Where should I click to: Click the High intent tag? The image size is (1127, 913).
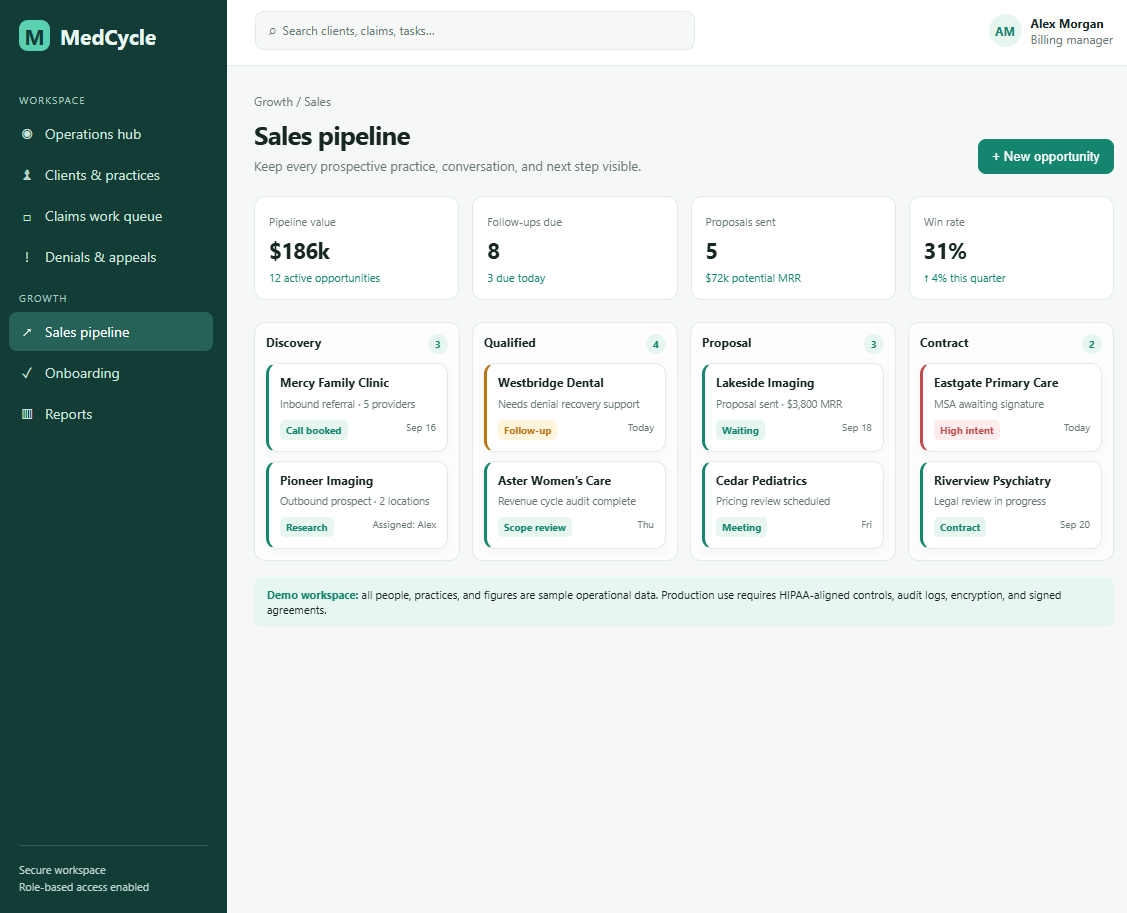tap(967, 431)
